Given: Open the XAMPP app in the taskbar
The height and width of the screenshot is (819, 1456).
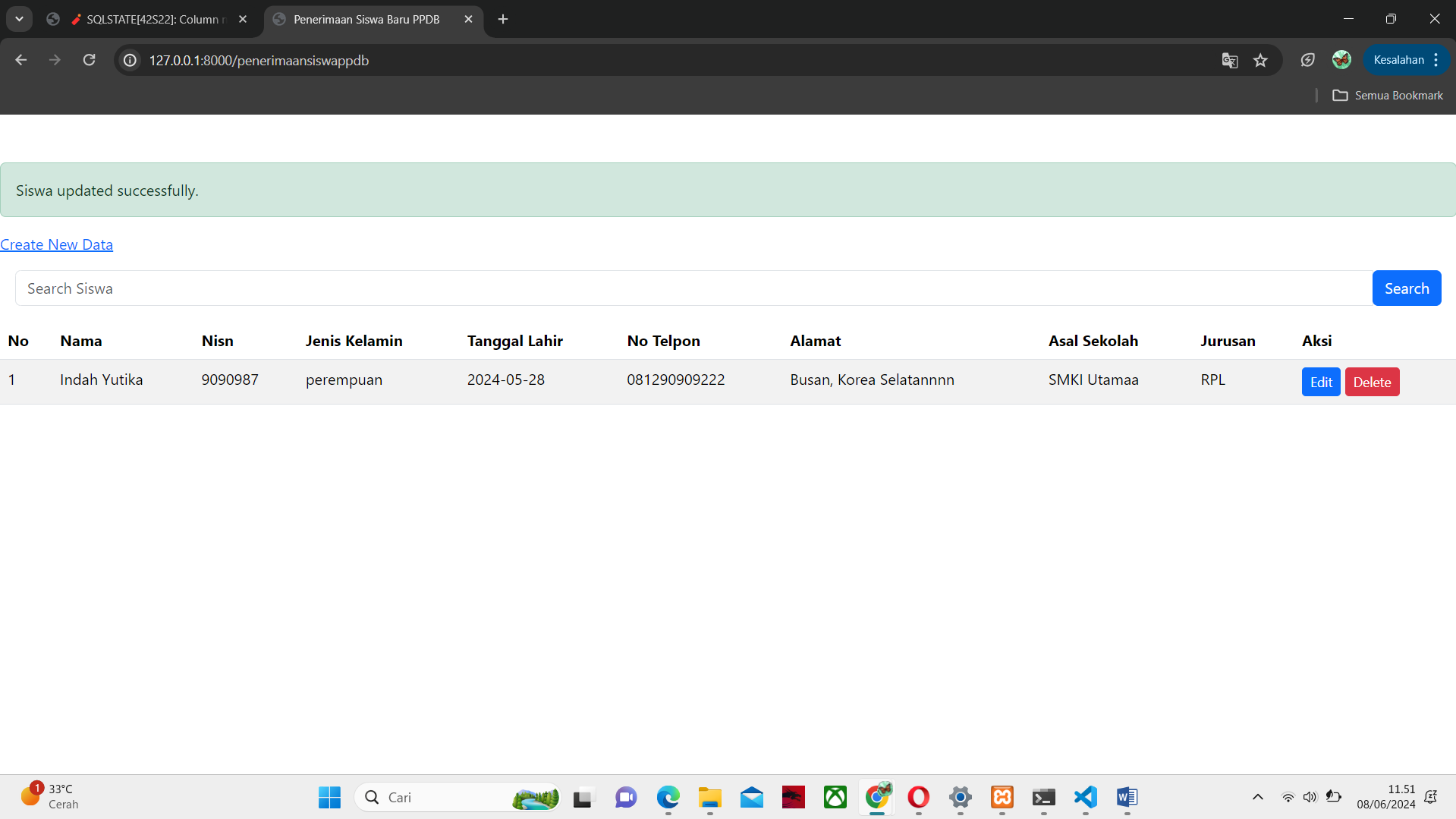Looking at the screenshot, I should (1002, 797).
